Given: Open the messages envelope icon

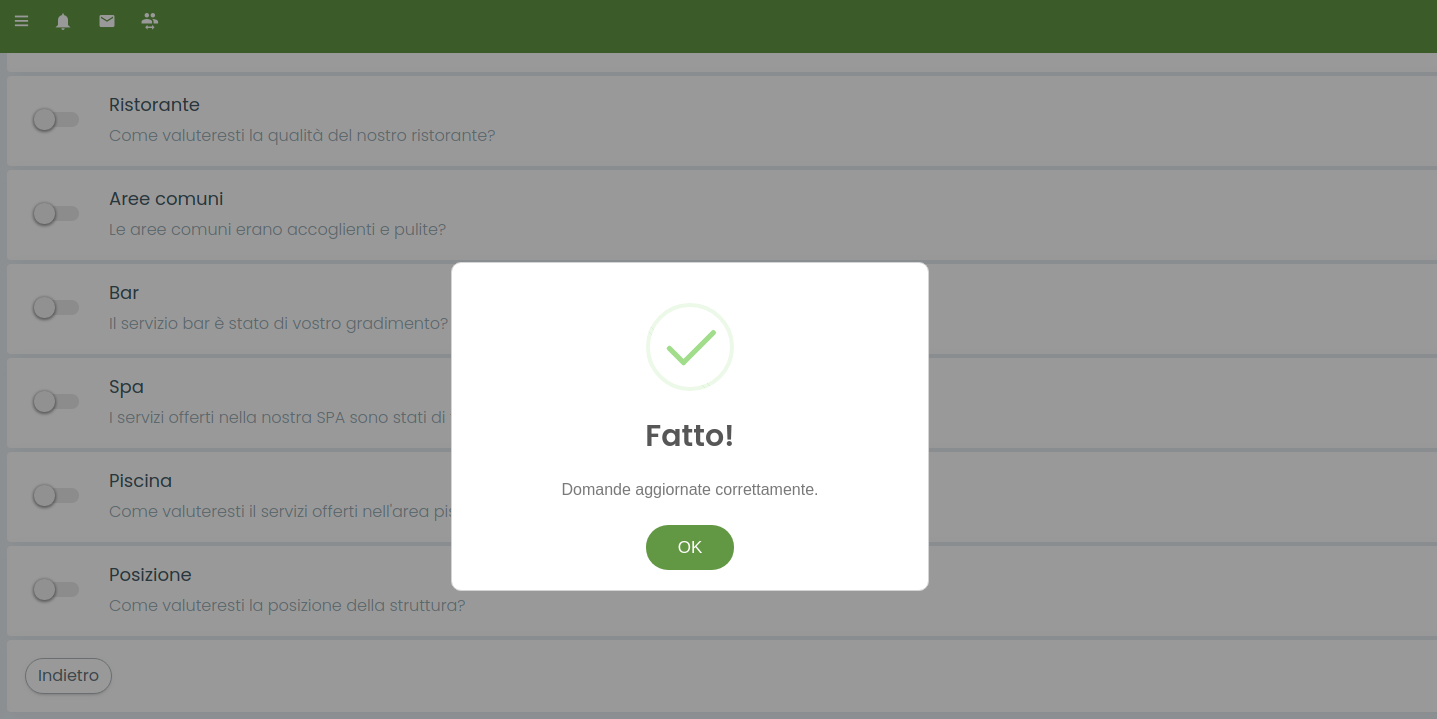Looking at the screenshot, I should (x=107, y=20).
